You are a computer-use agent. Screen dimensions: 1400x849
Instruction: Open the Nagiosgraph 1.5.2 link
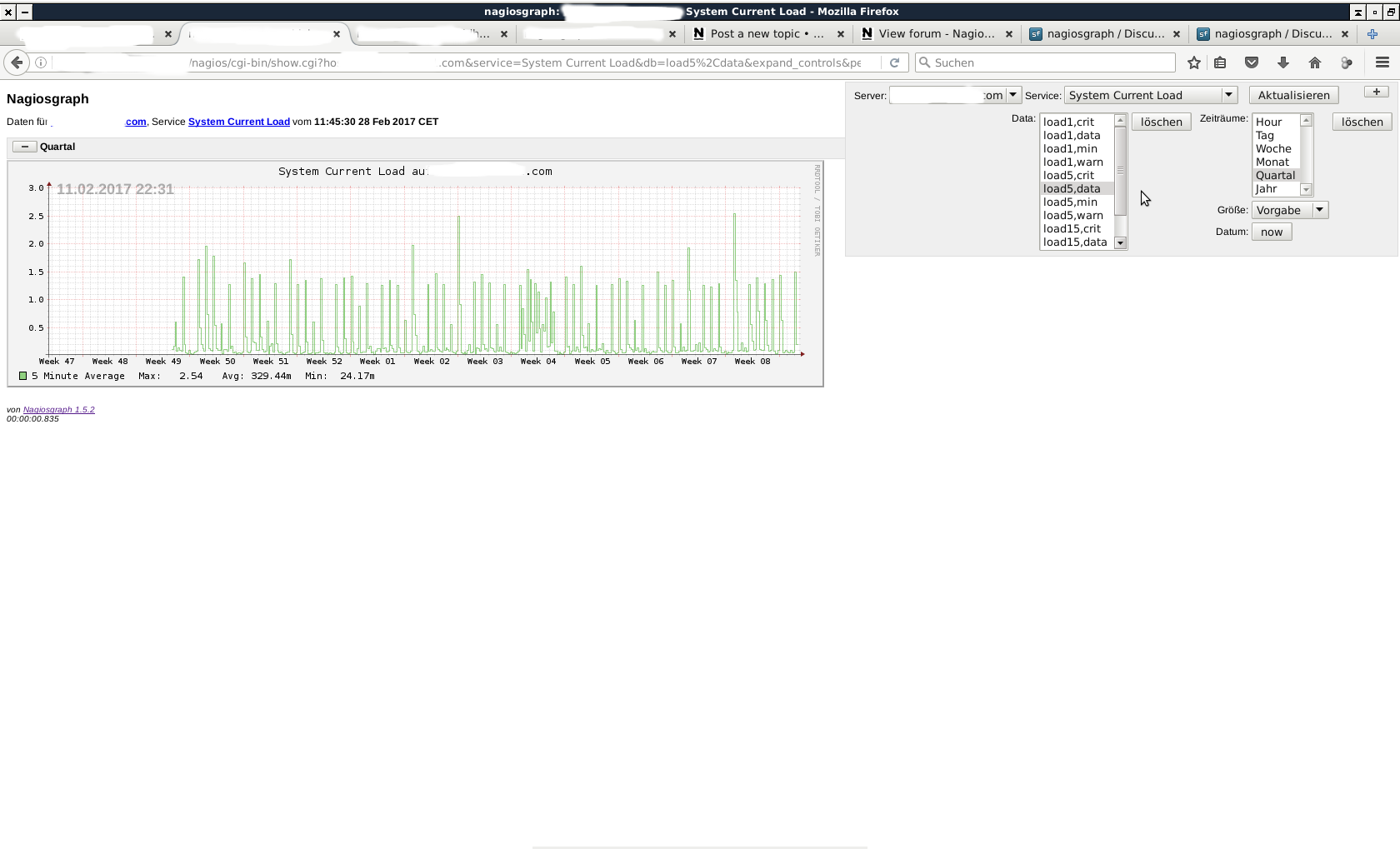pyautogui.click(x=58, y=410)
